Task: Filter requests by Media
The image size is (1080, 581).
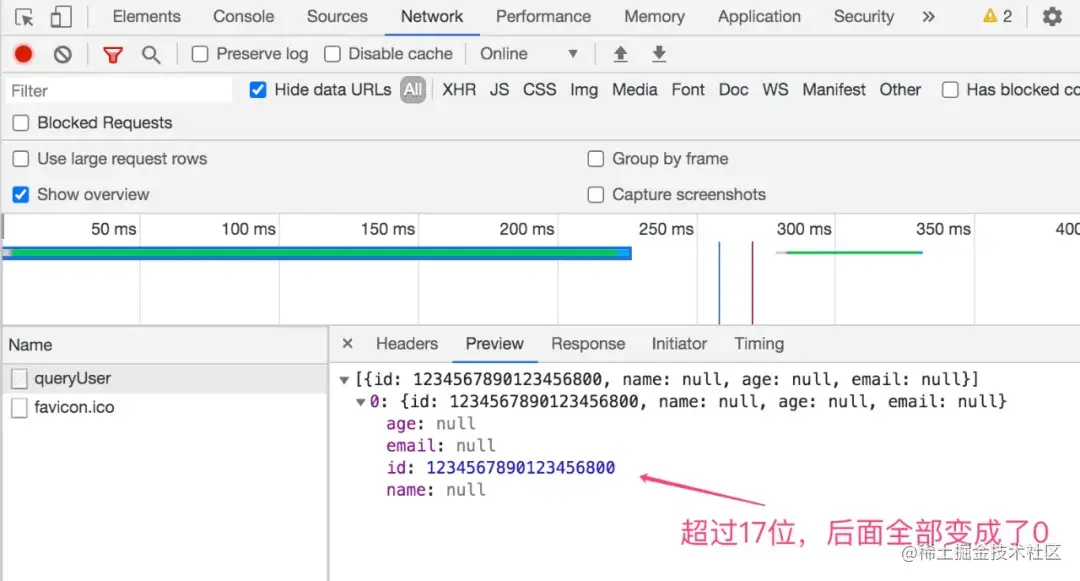Action: [x=634, y=89]
